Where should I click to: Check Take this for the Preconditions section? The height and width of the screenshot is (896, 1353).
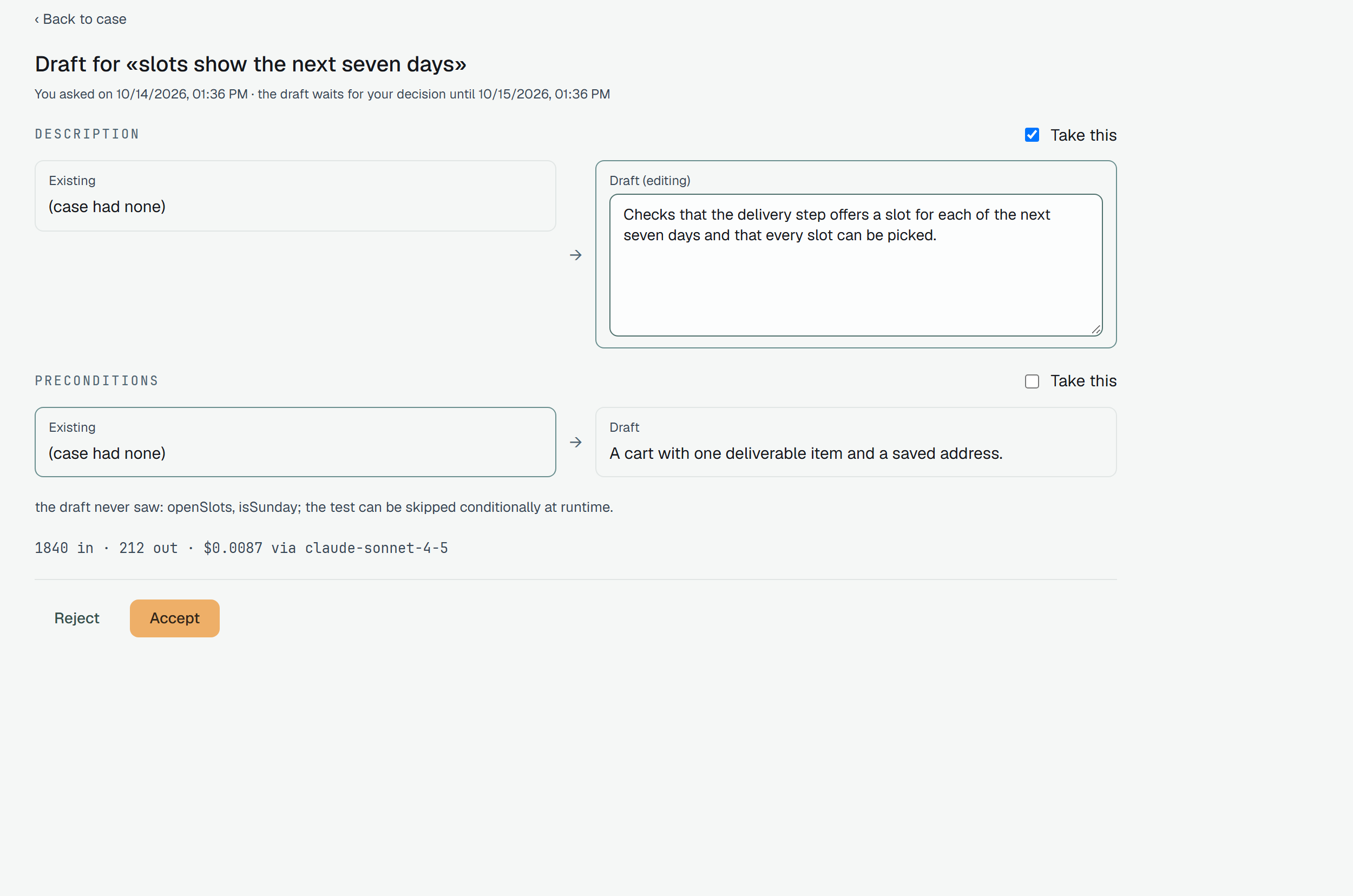coord(1032,381)
